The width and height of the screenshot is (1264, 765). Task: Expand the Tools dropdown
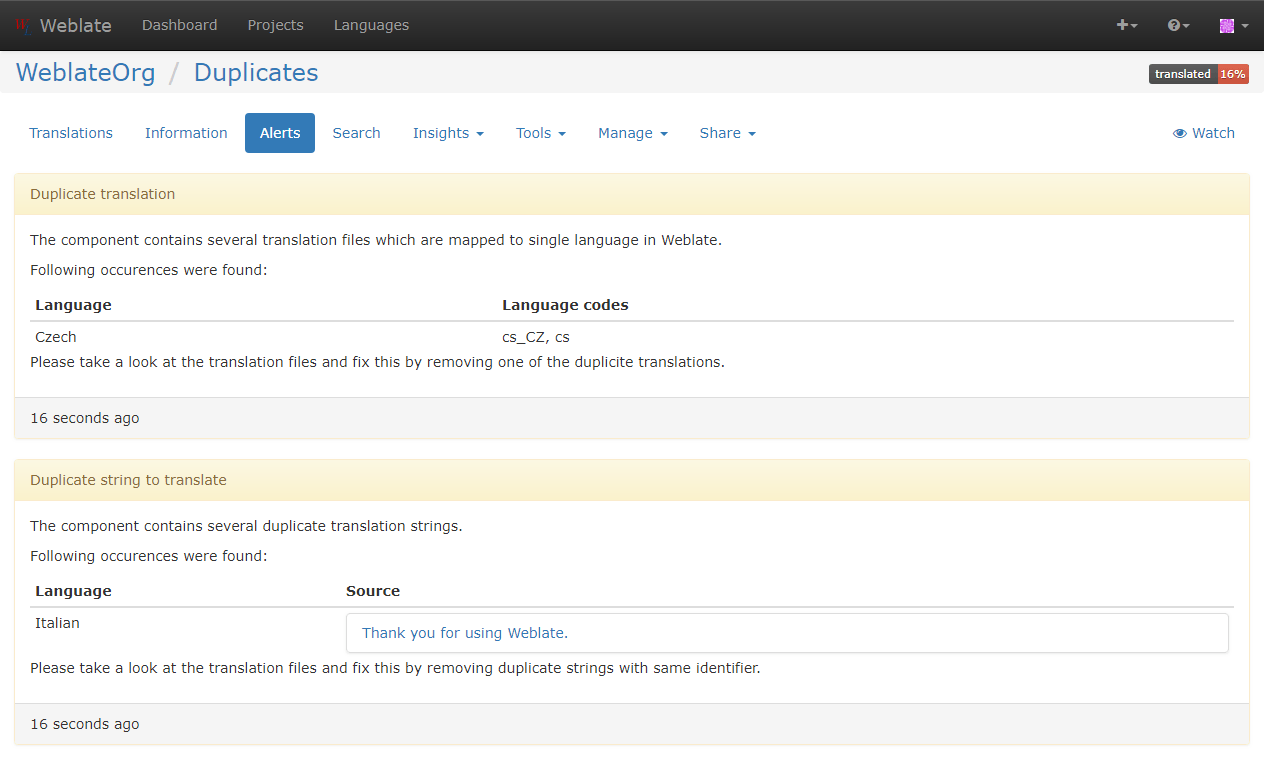[541, 133]
